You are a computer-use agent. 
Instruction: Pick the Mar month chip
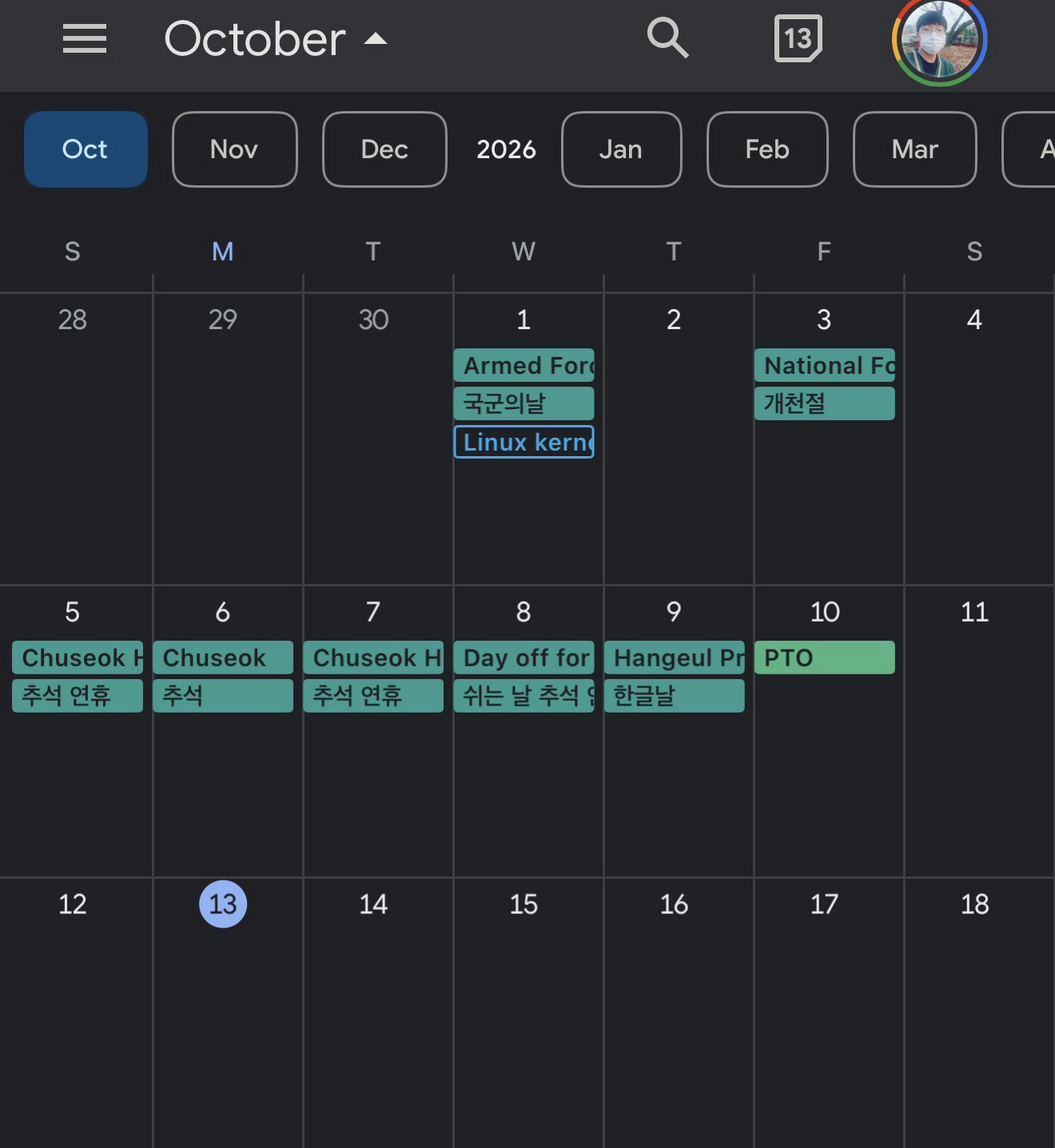(914, 149)
